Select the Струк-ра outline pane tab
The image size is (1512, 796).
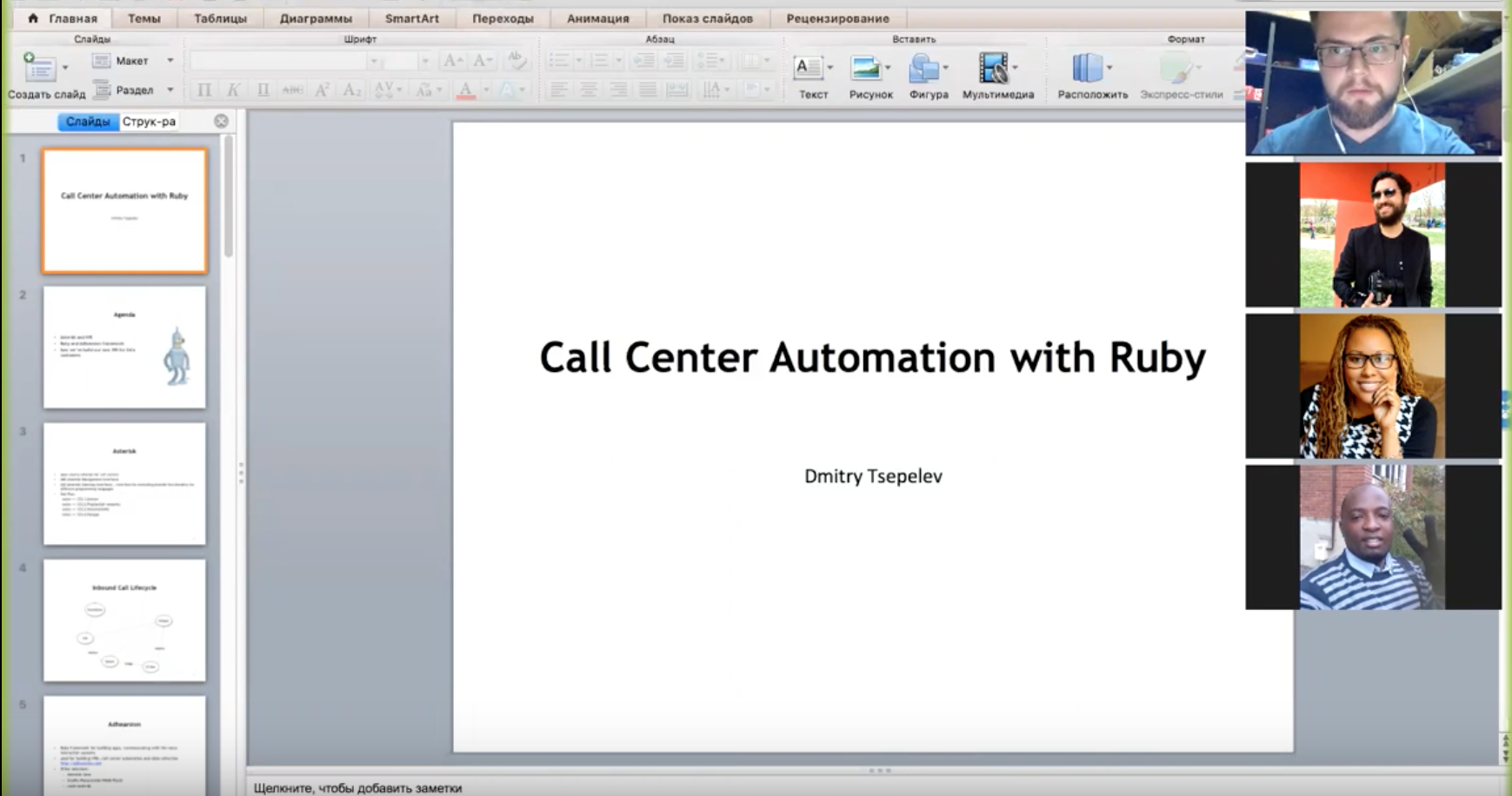150,122
